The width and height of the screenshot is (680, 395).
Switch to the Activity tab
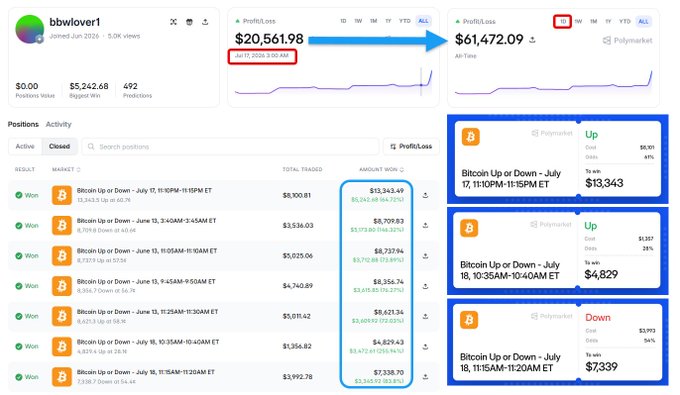point(59,124)
